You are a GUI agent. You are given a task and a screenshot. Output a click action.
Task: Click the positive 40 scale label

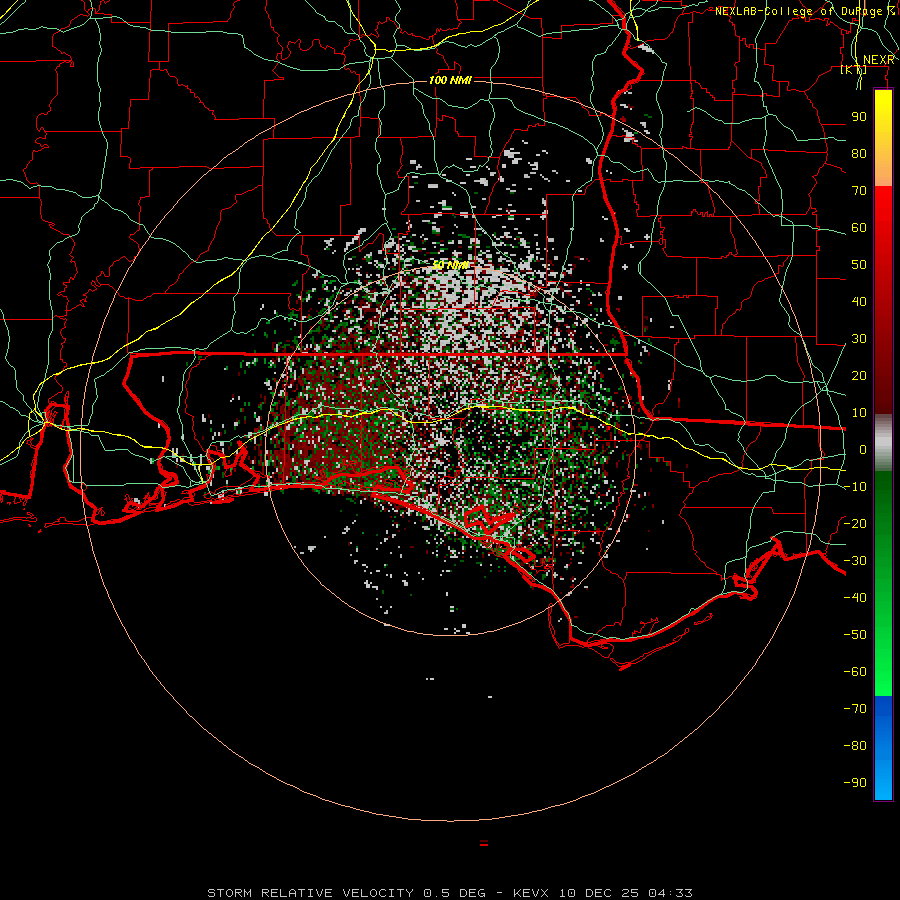(859, 301)
